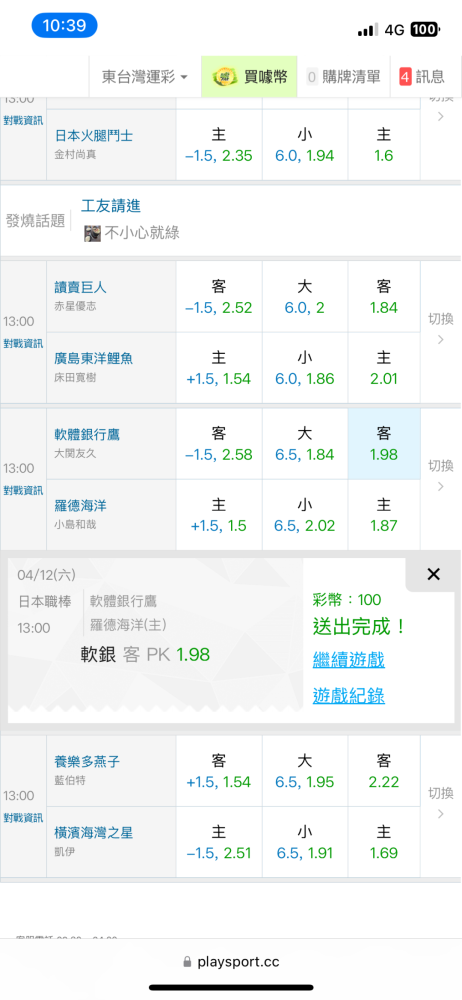
Task: Click the 發燒話題 label
Action: click(x=36, y=221)
